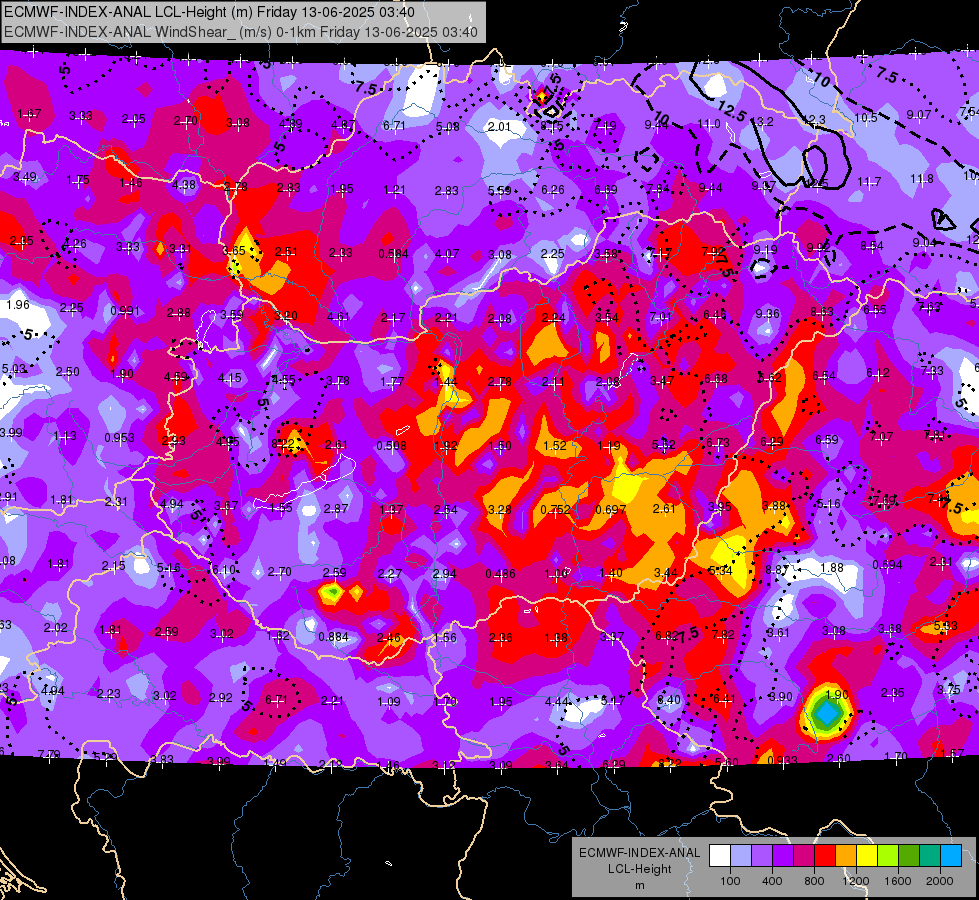The width and height of the screenshot is (979, 900).
Task: Click grid value 9.36
Action: point(767,314)
